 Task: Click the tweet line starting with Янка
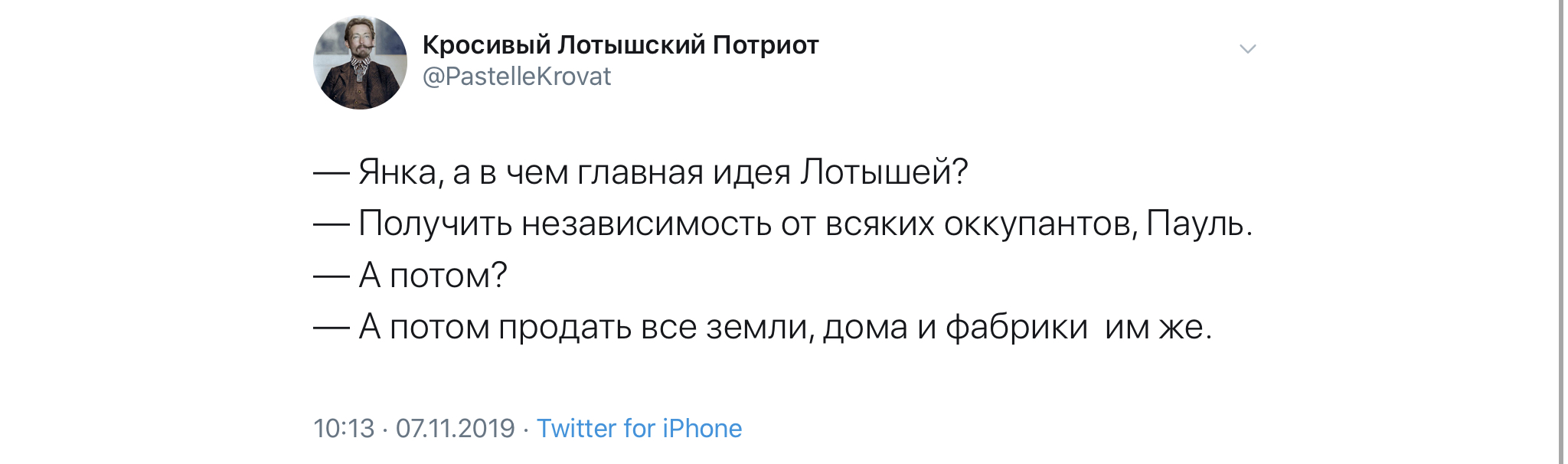pyautogui.click(x=641, y=172)
